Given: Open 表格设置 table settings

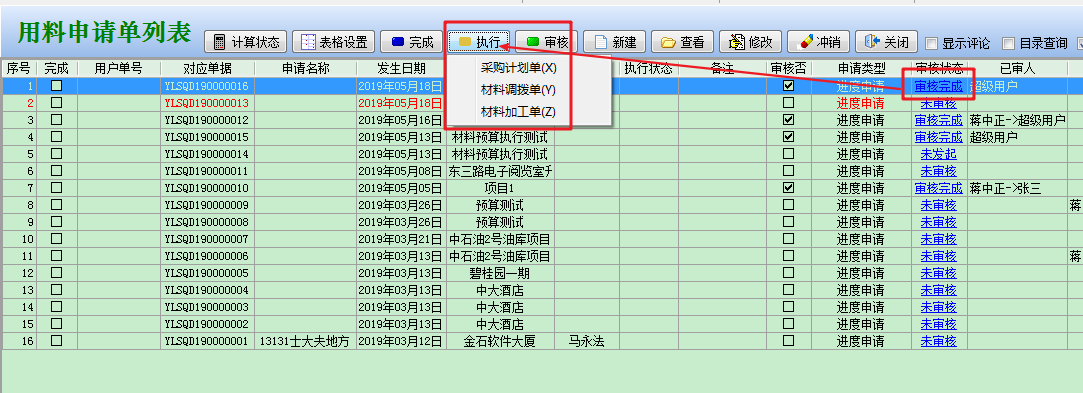Looking at the screenshot, I should click(334, 42).
